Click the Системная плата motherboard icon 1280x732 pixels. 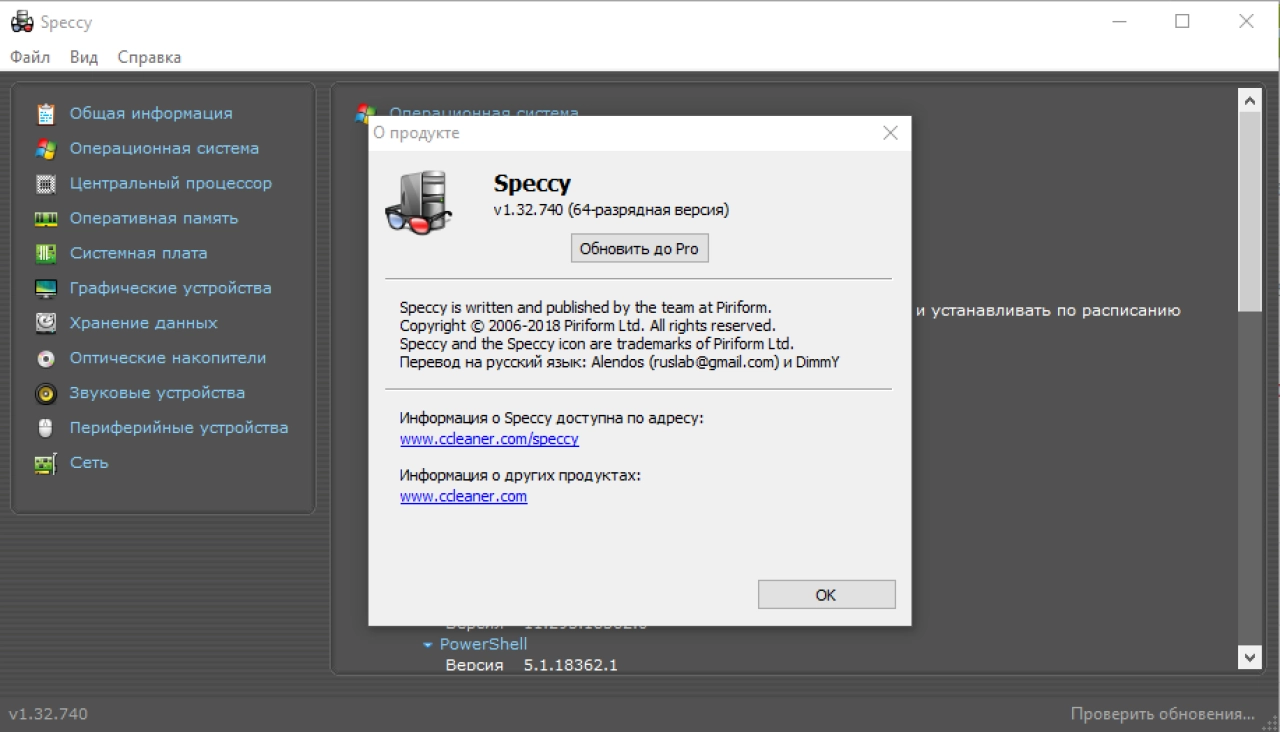pyautogui.click(x=46, y=254)
